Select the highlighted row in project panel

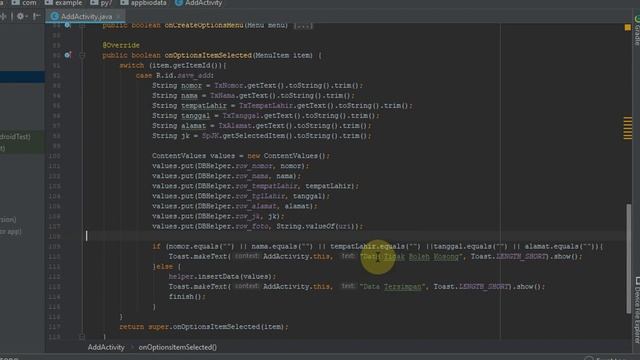pos(22,77)
